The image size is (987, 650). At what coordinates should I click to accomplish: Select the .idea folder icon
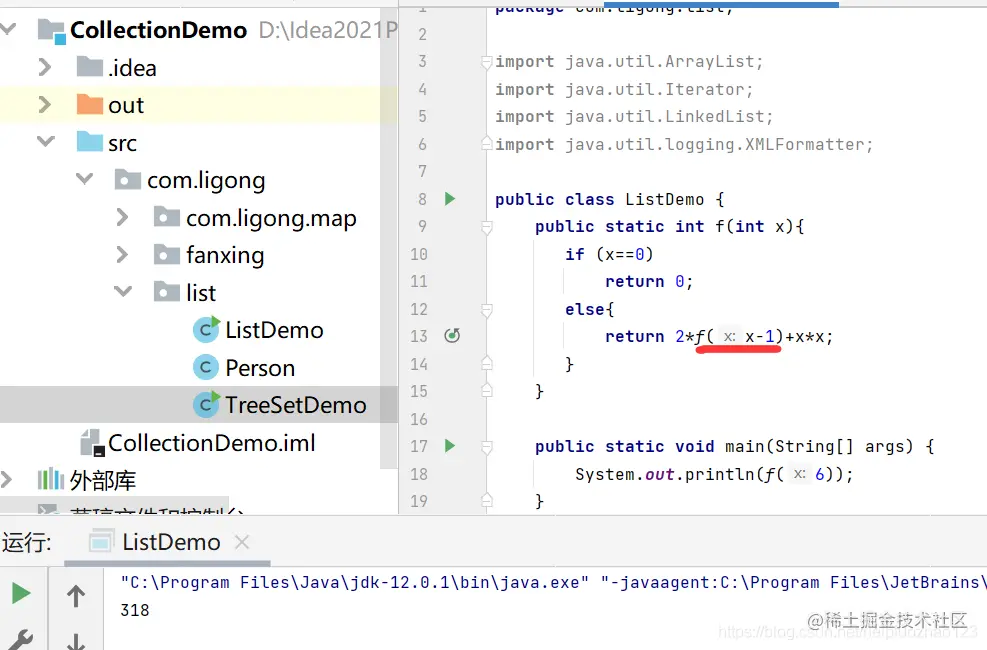click(x=89, y=66)
